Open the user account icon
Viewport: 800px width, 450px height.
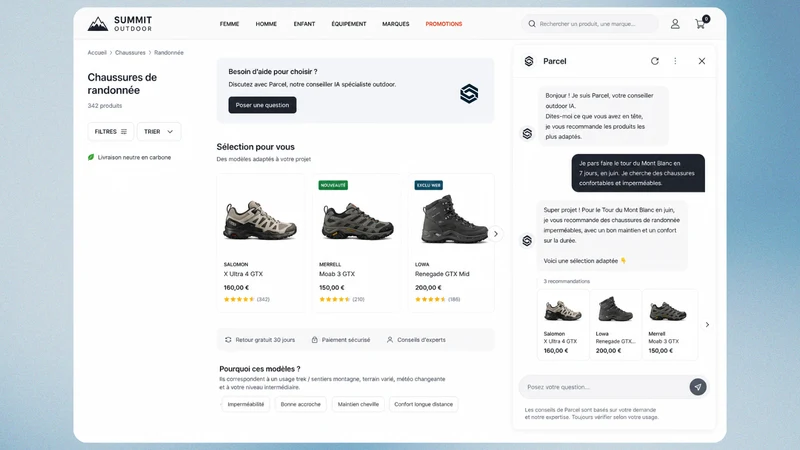(675, 24)
